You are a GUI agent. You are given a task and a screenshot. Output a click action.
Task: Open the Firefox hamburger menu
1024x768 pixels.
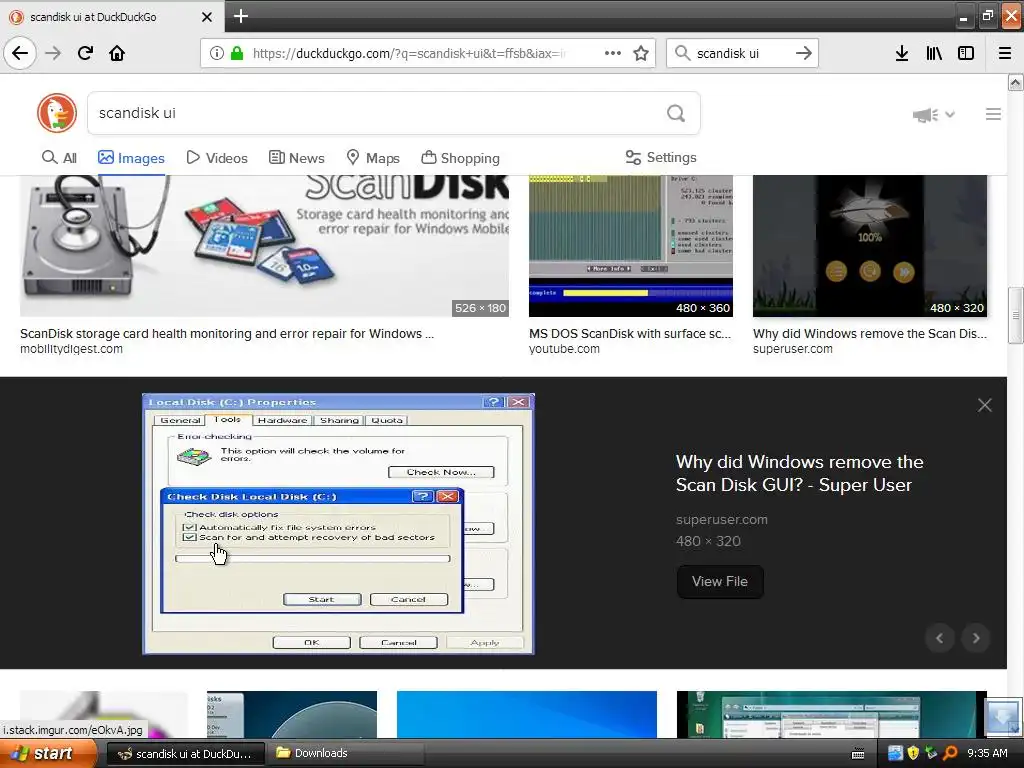coord(1005,53)
